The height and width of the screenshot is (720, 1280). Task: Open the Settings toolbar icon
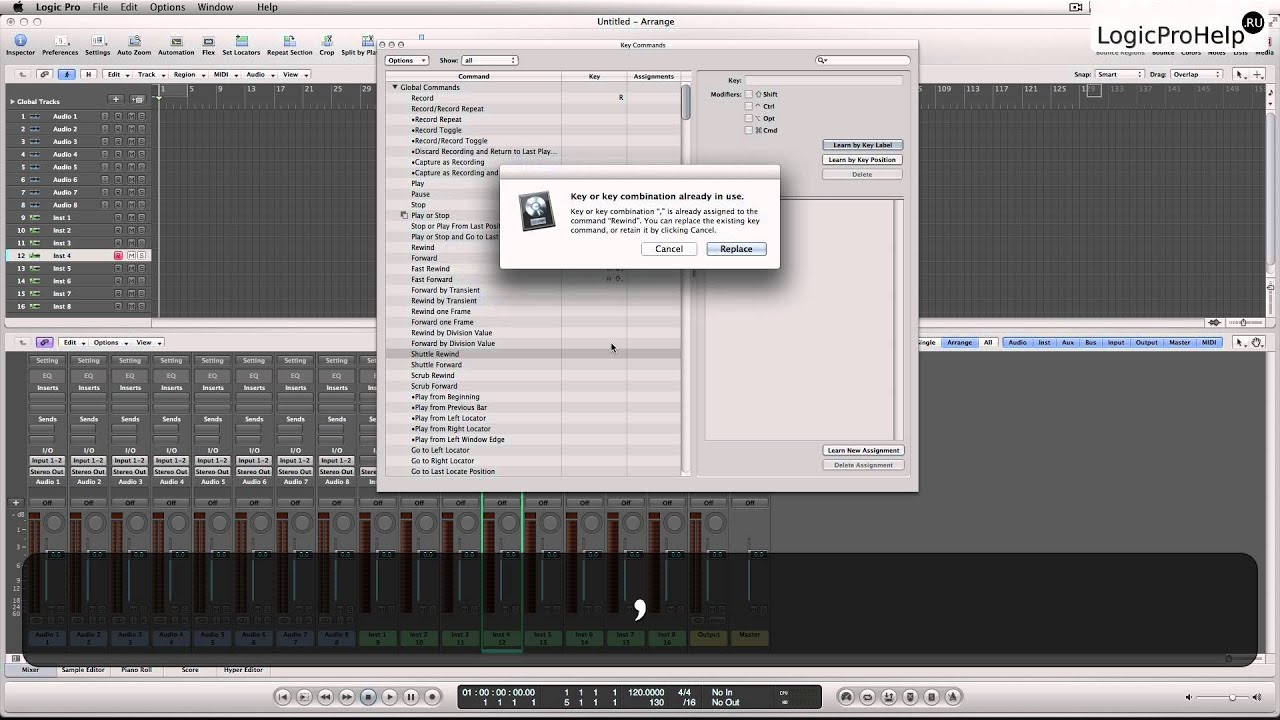[x=97, y=45]
